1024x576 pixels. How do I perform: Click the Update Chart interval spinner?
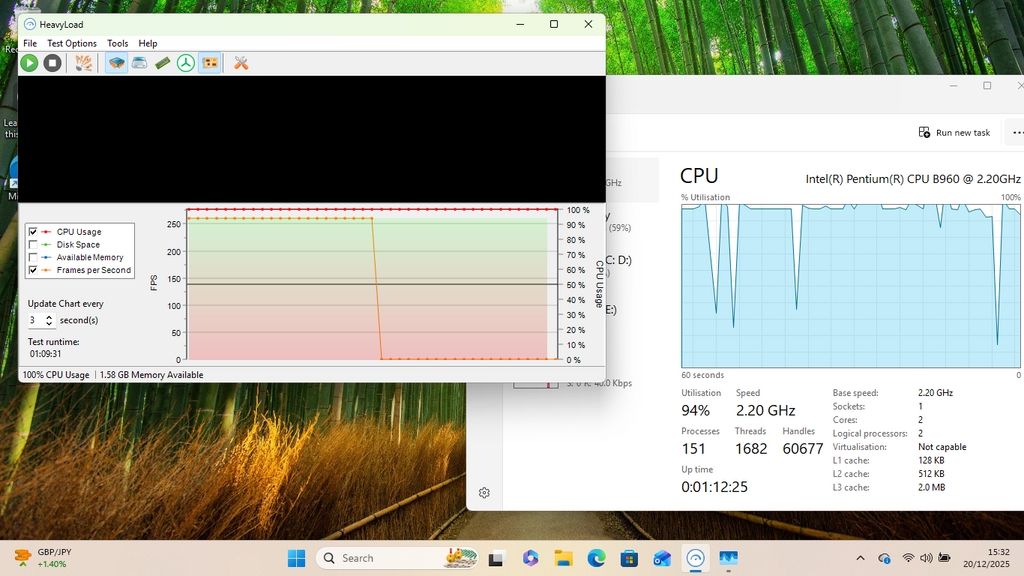pos(49,321)
